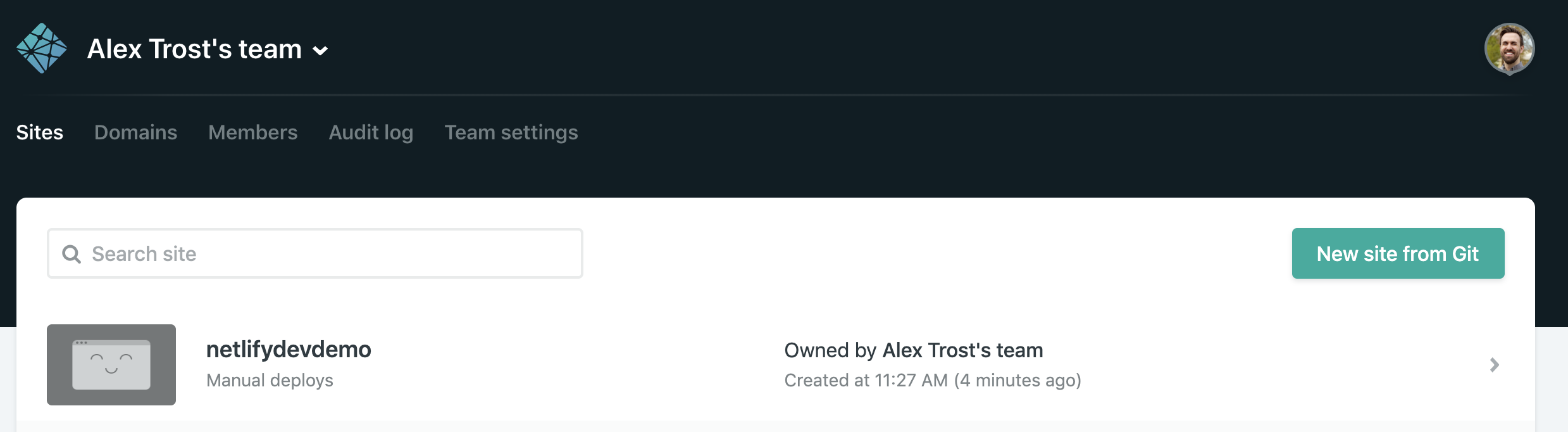Image resolution: width=1568 pixels, height=432 pixels.
Task: Click the Manual deploys label
Action: tap(270, 380)
